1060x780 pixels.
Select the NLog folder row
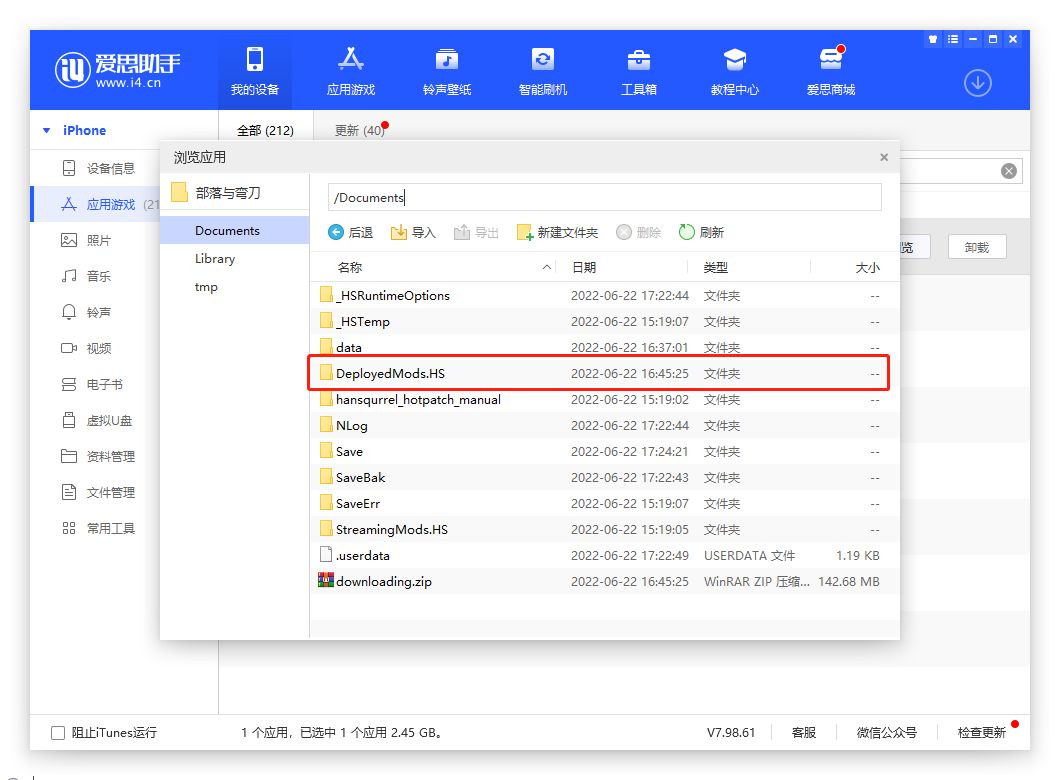[604, 426]
